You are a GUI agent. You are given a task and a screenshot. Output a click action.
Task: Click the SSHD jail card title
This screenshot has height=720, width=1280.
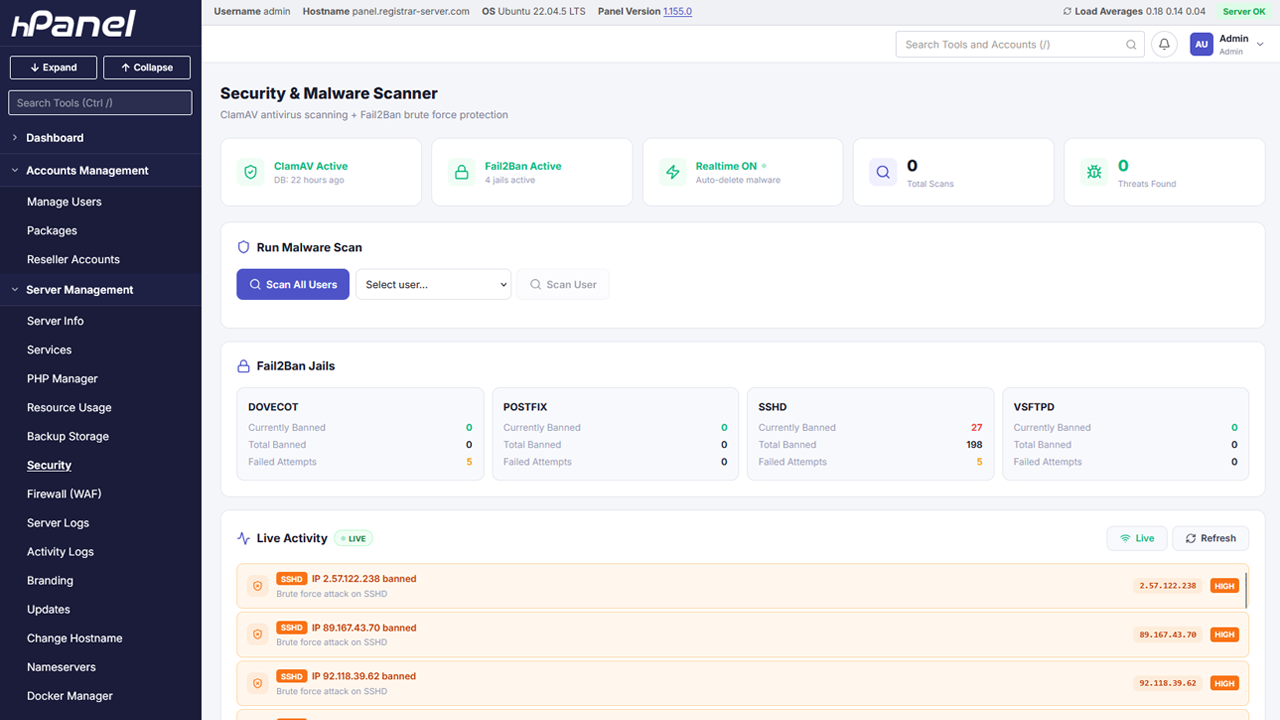[773, 407]
